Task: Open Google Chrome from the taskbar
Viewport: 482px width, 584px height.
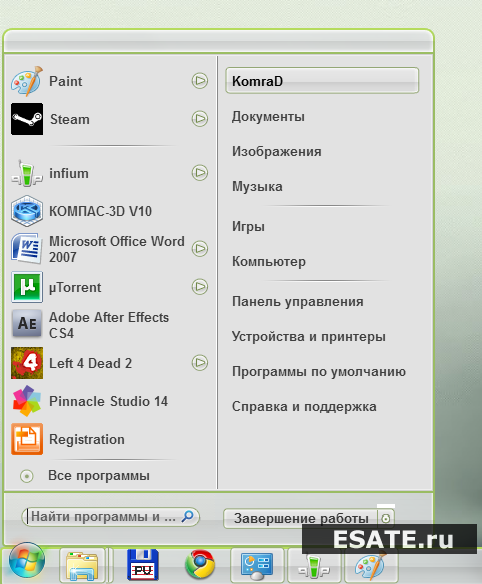Action: [200, 564]
